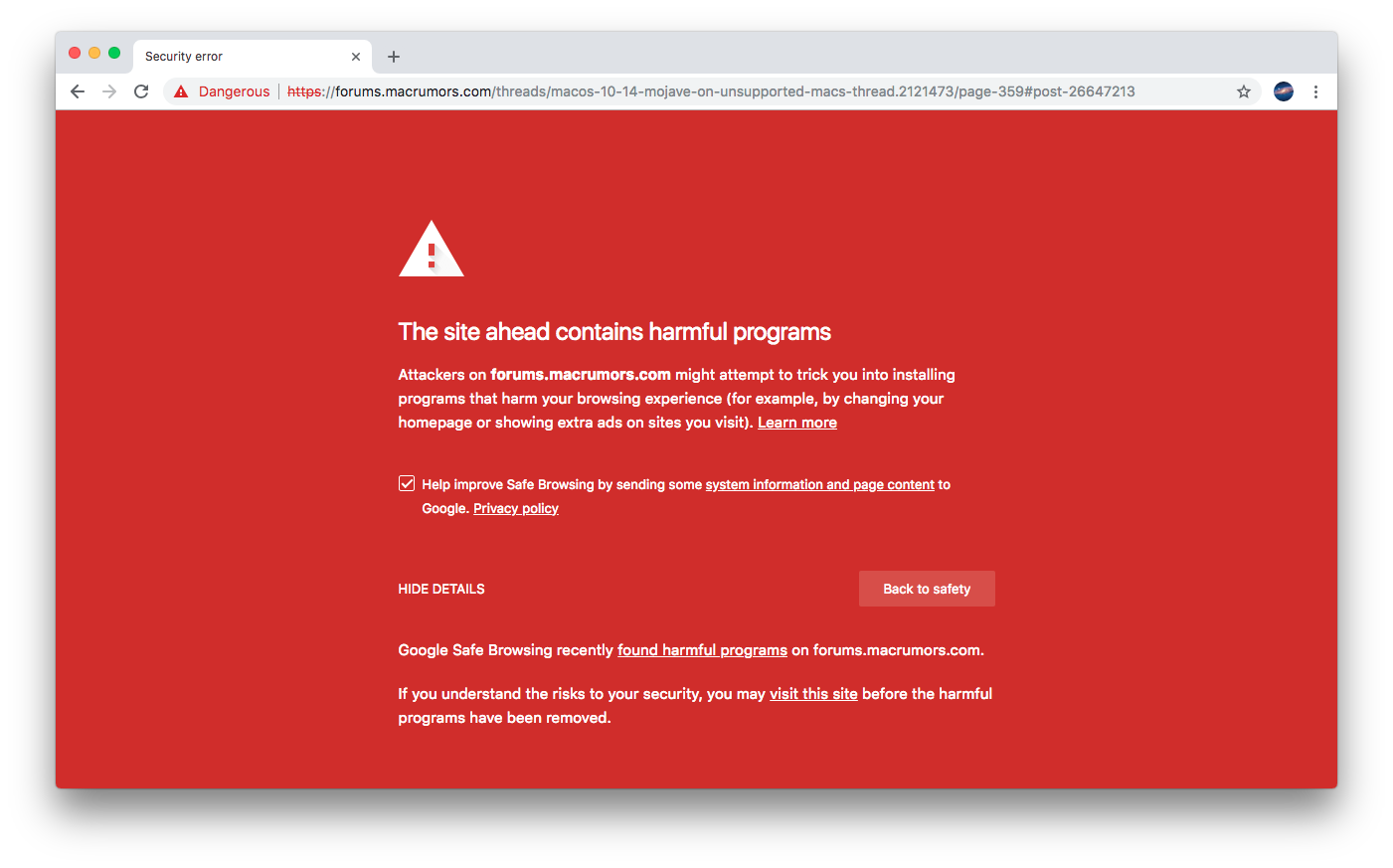Click the large white warning triangle
This screenshot has height=868, width=1393.
(x=432, y=249)
